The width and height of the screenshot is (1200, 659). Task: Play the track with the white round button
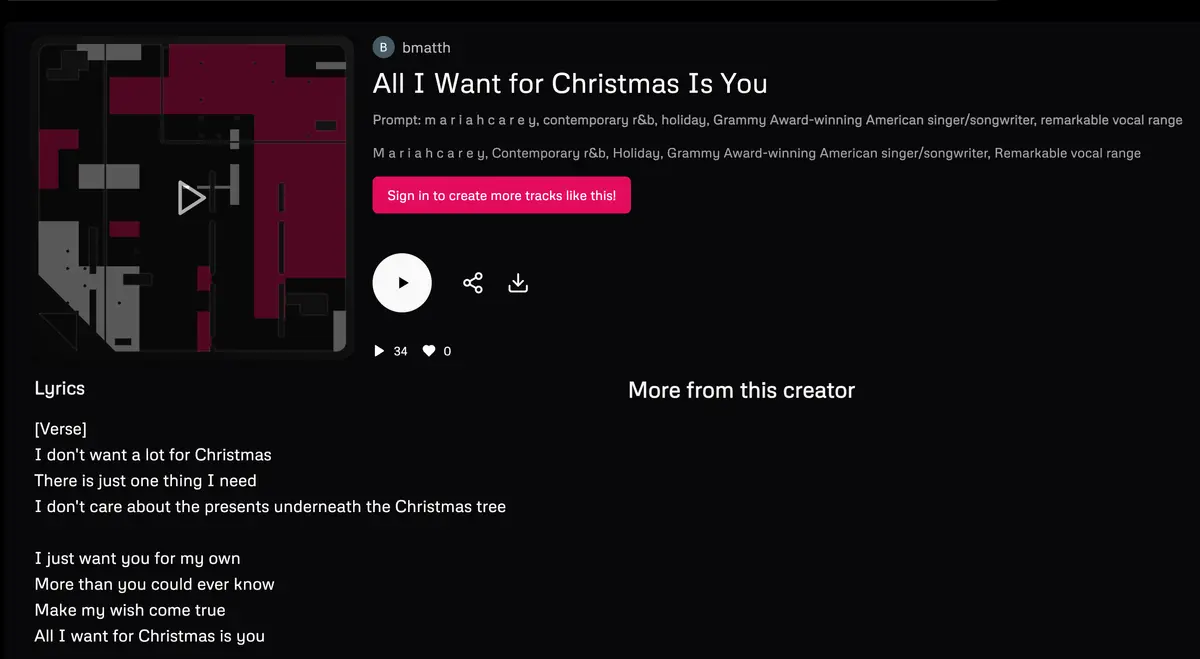pyautogui.click(x=402, y=283)
